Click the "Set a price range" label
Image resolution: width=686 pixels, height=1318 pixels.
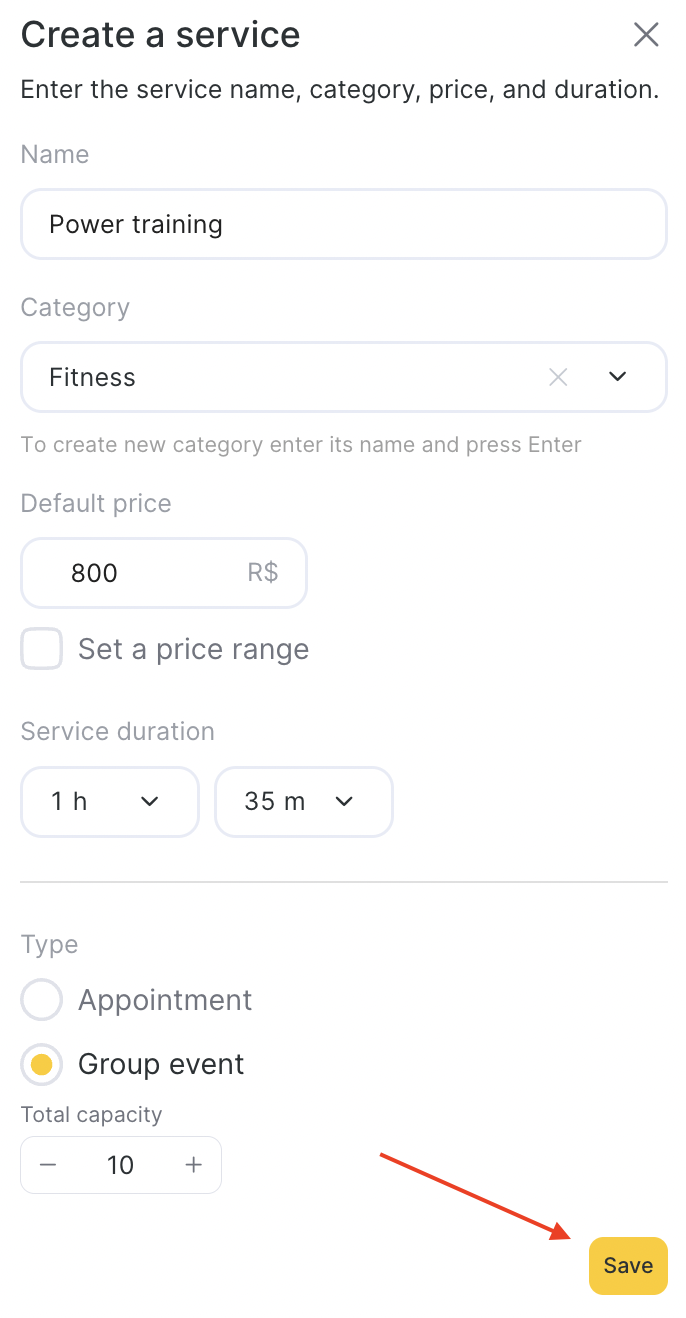click(193, 649)
